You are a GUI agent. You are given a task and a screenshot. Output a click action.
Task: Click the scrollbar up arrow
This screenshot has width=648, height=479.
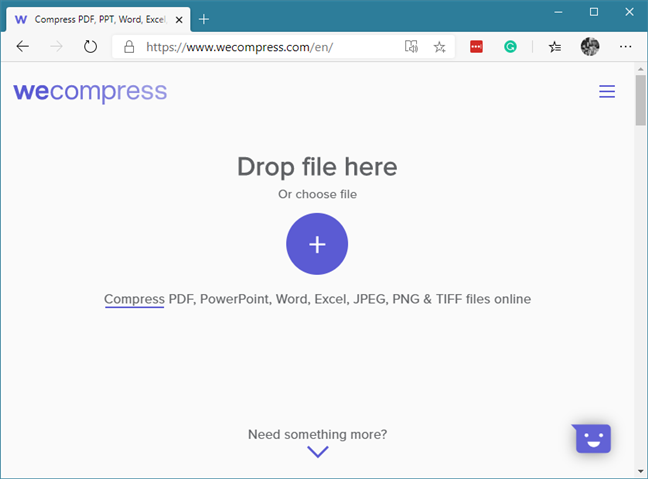tap(641, 69)
